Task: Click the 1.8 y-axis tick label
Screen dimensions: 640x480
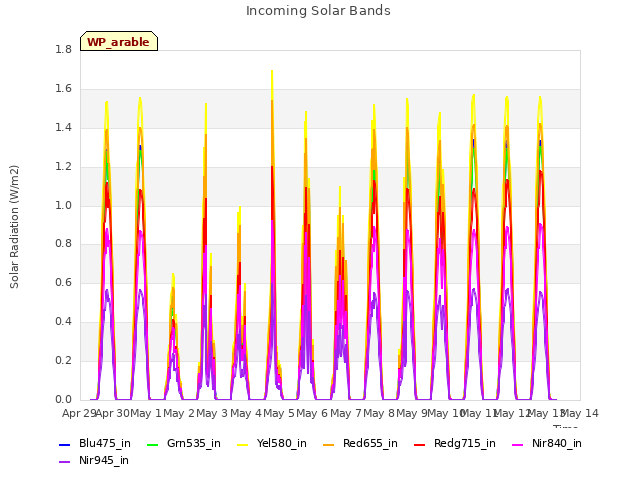Action: coord(63,49)
